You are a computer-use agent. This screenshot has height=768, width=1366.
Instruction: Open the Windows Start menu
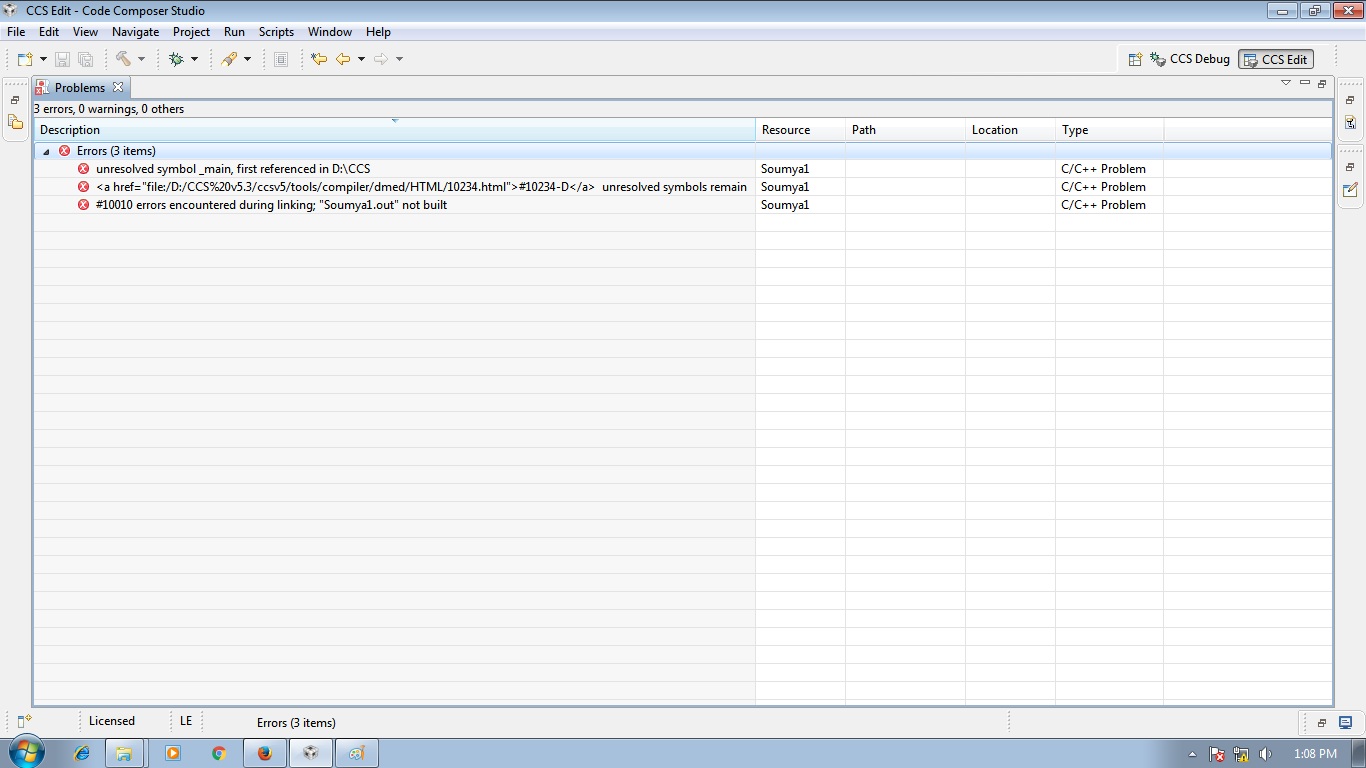tap(25, 753)
